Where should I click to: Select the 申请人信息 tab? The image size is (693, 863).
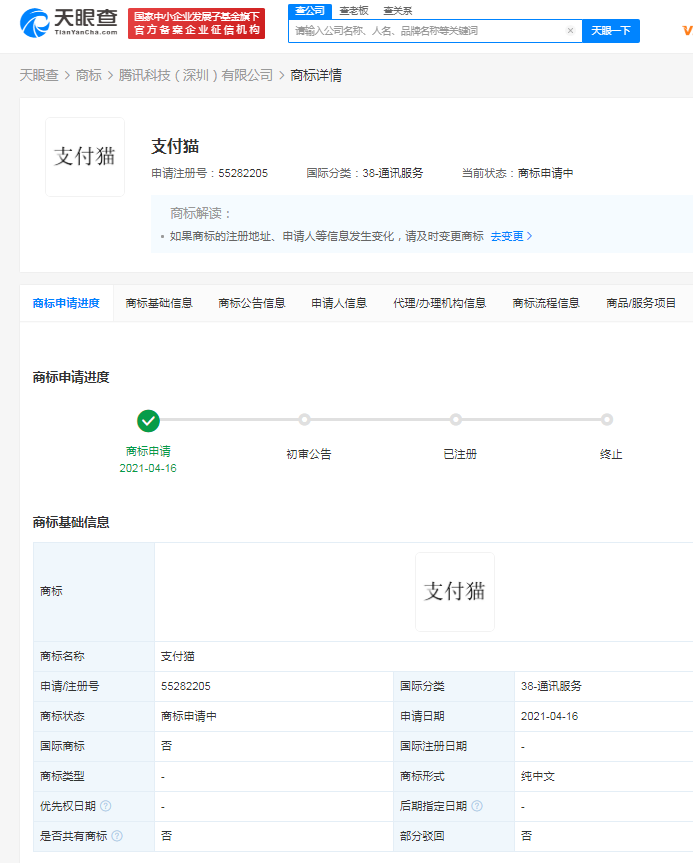(x=339, y=303)
